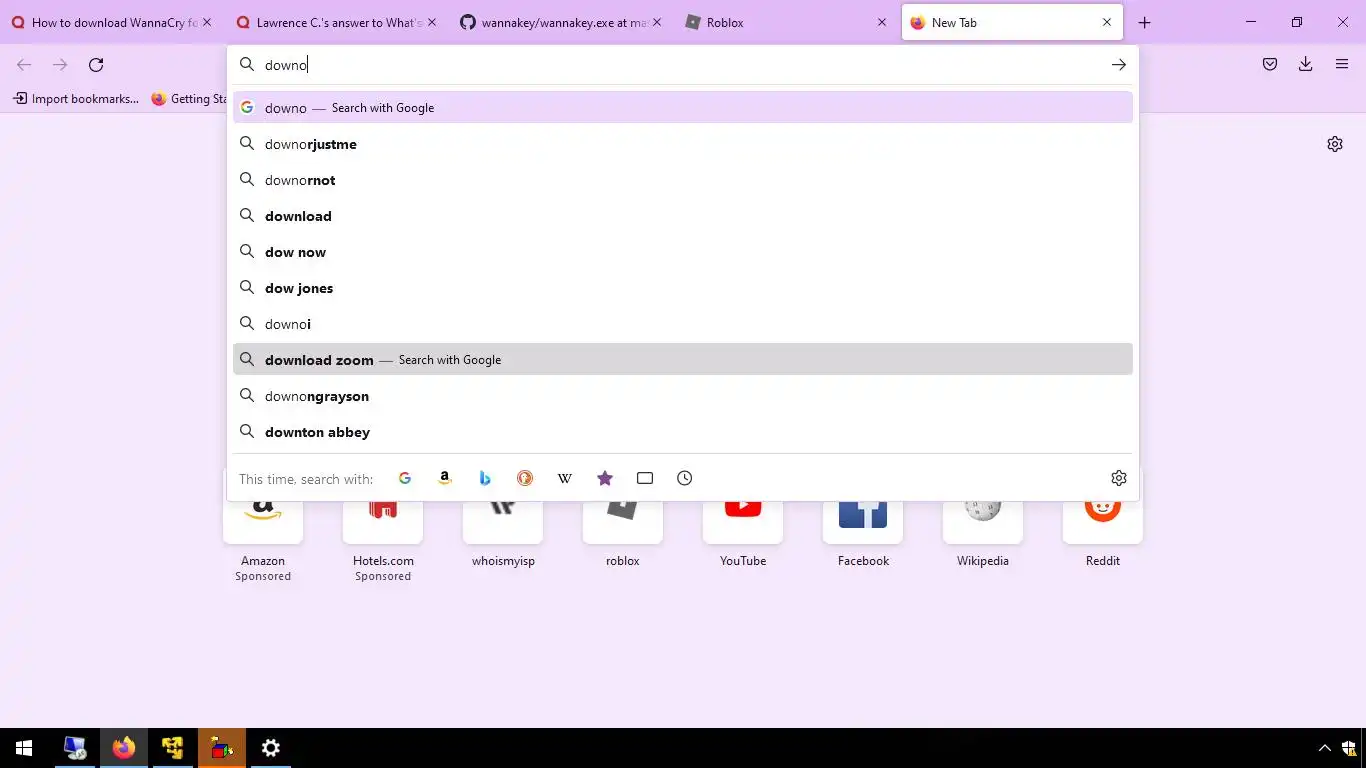This screenshot has width=1366, height=768.
Task: Switch to the Roblox tab
Action: tap(786, 22)
